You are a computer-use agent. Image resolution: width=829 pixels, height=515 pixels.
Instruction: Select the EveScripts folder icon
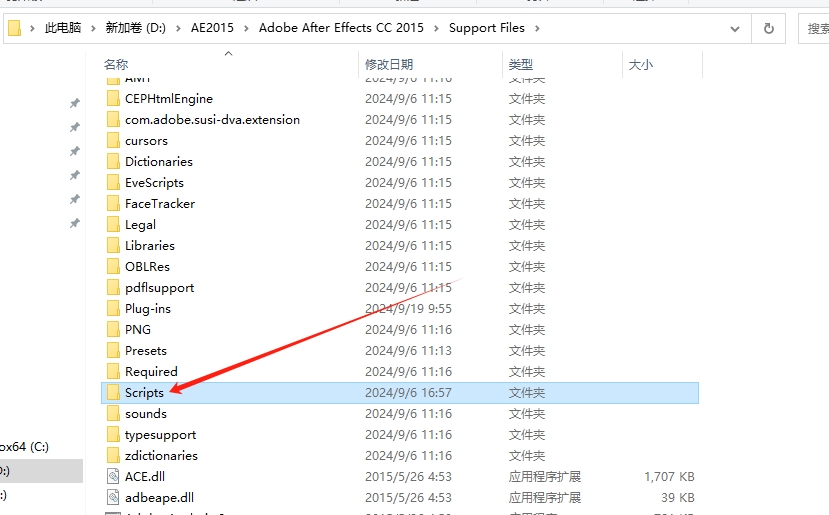pos(113,182)
